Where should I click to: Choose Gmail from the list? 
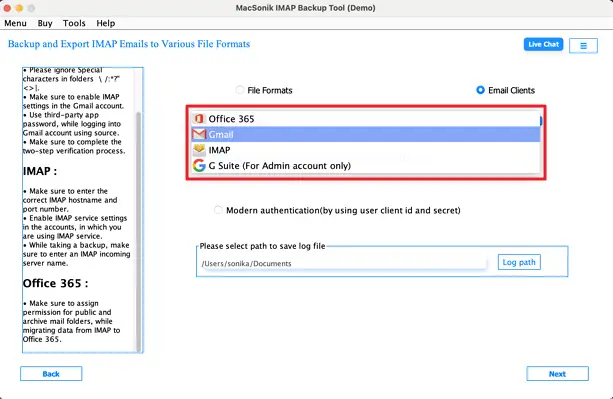click(x=366, y=134)
